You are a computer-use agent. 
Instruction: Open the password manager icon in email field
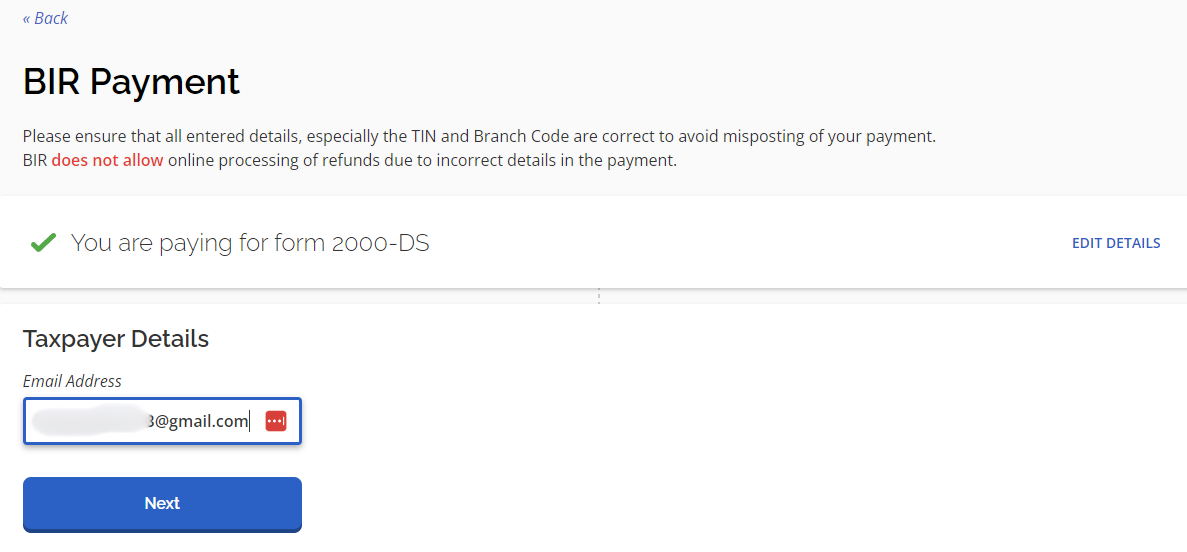click(276, 421)
